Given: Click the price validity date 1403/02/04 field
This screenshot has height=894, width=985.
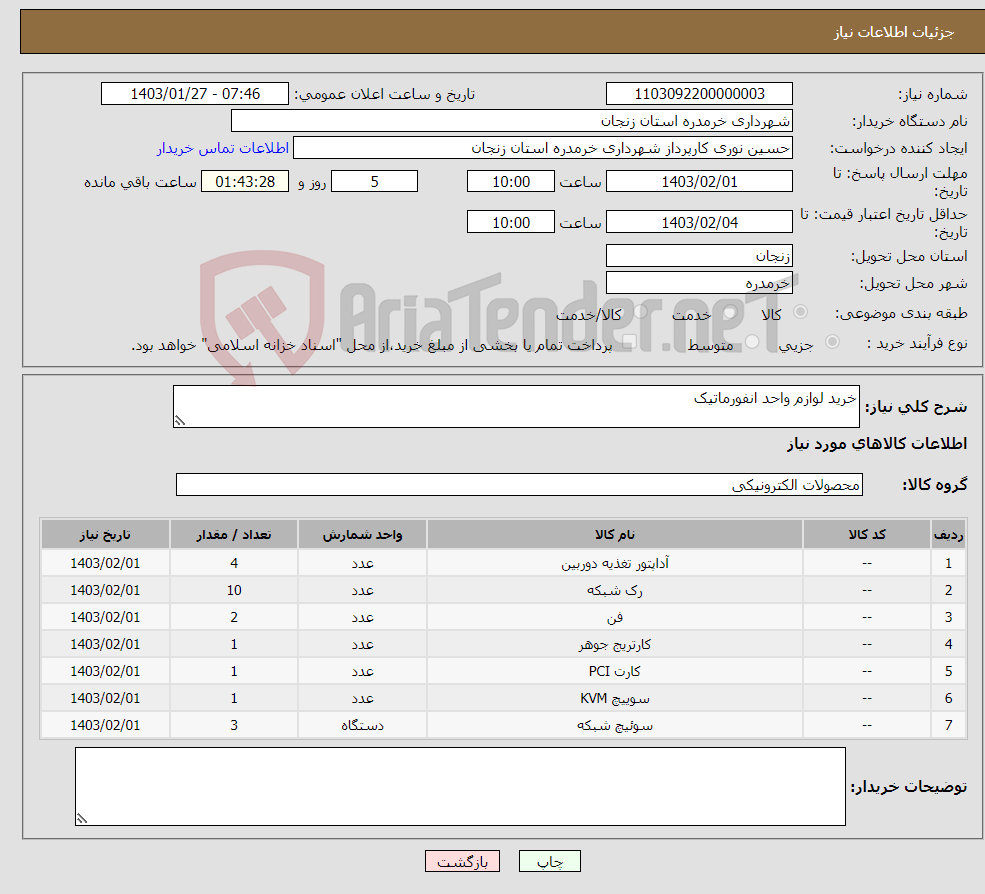Looking at the screenshot, I should [699, 222].
